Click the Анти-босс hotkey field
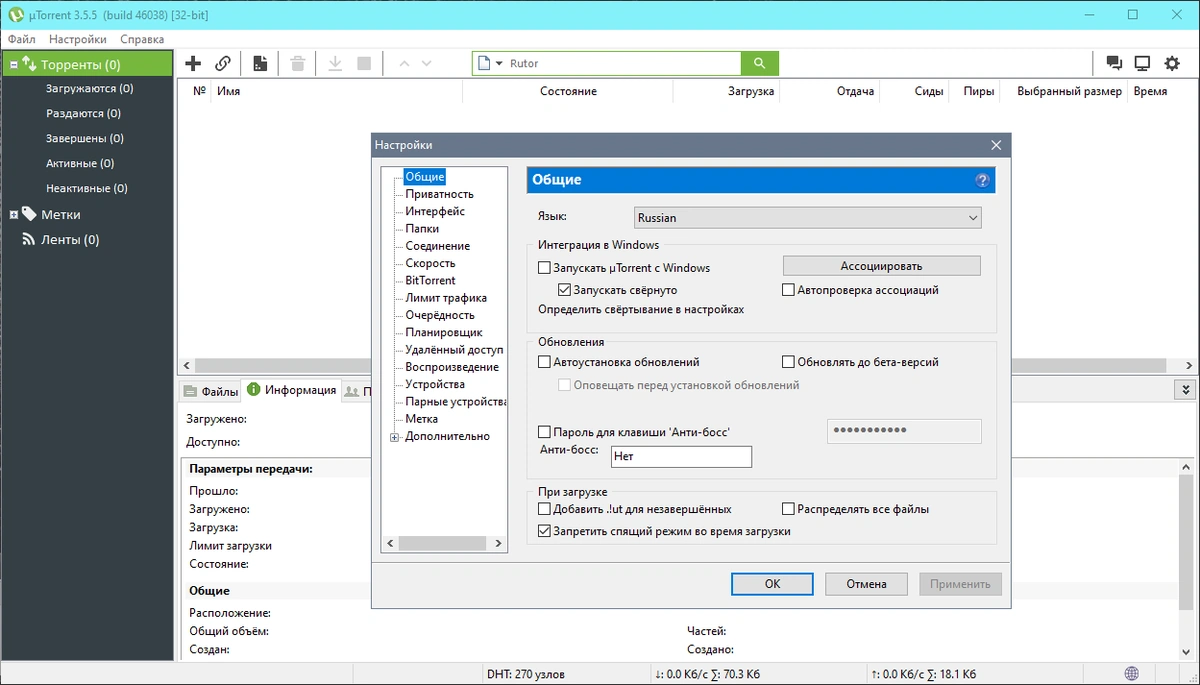Image resolution: width=1200 pixels, height=685 pixels. pos(681,456)
